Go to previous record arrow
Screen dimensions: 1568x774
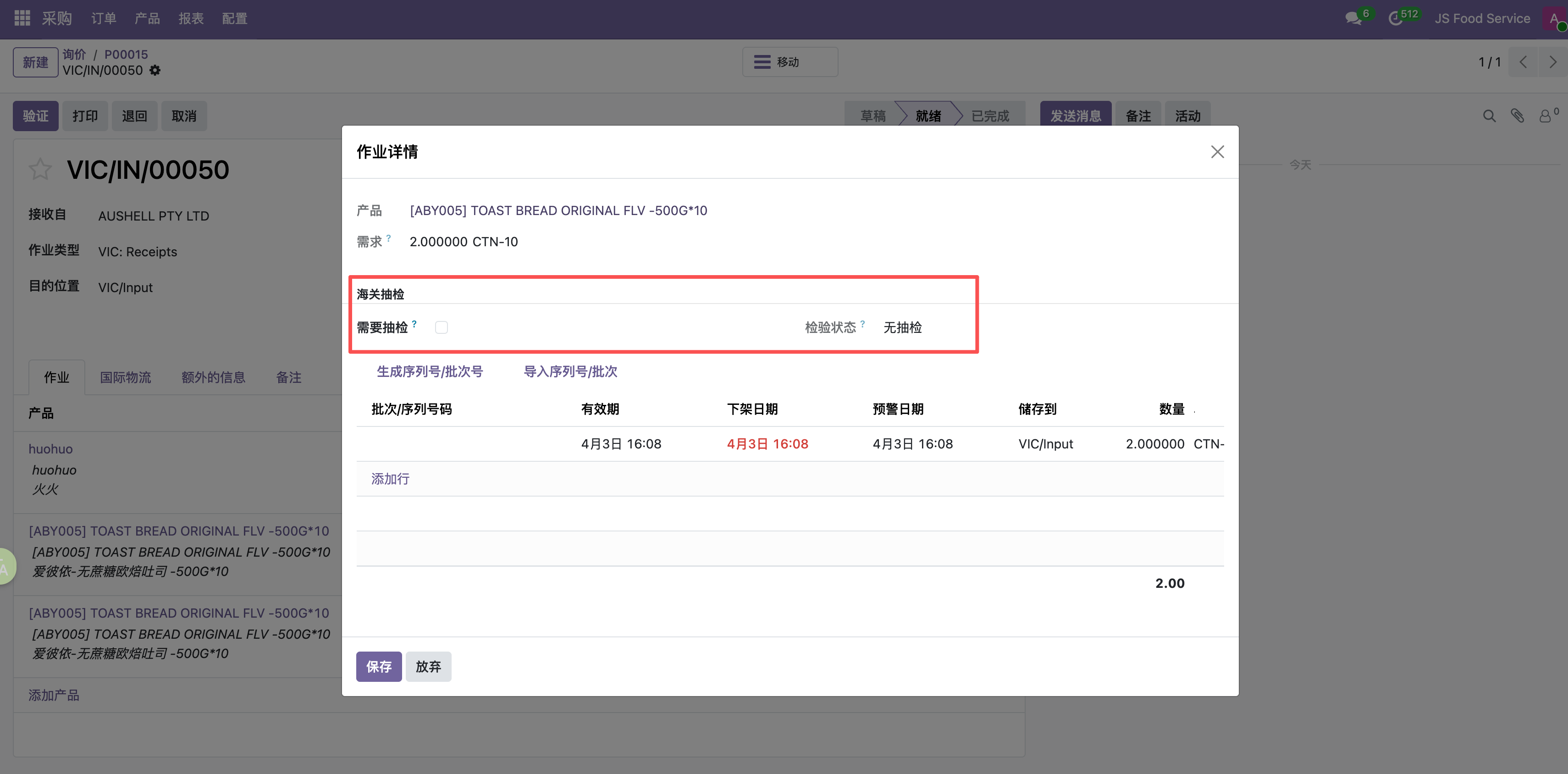(x=1523, y=62)
